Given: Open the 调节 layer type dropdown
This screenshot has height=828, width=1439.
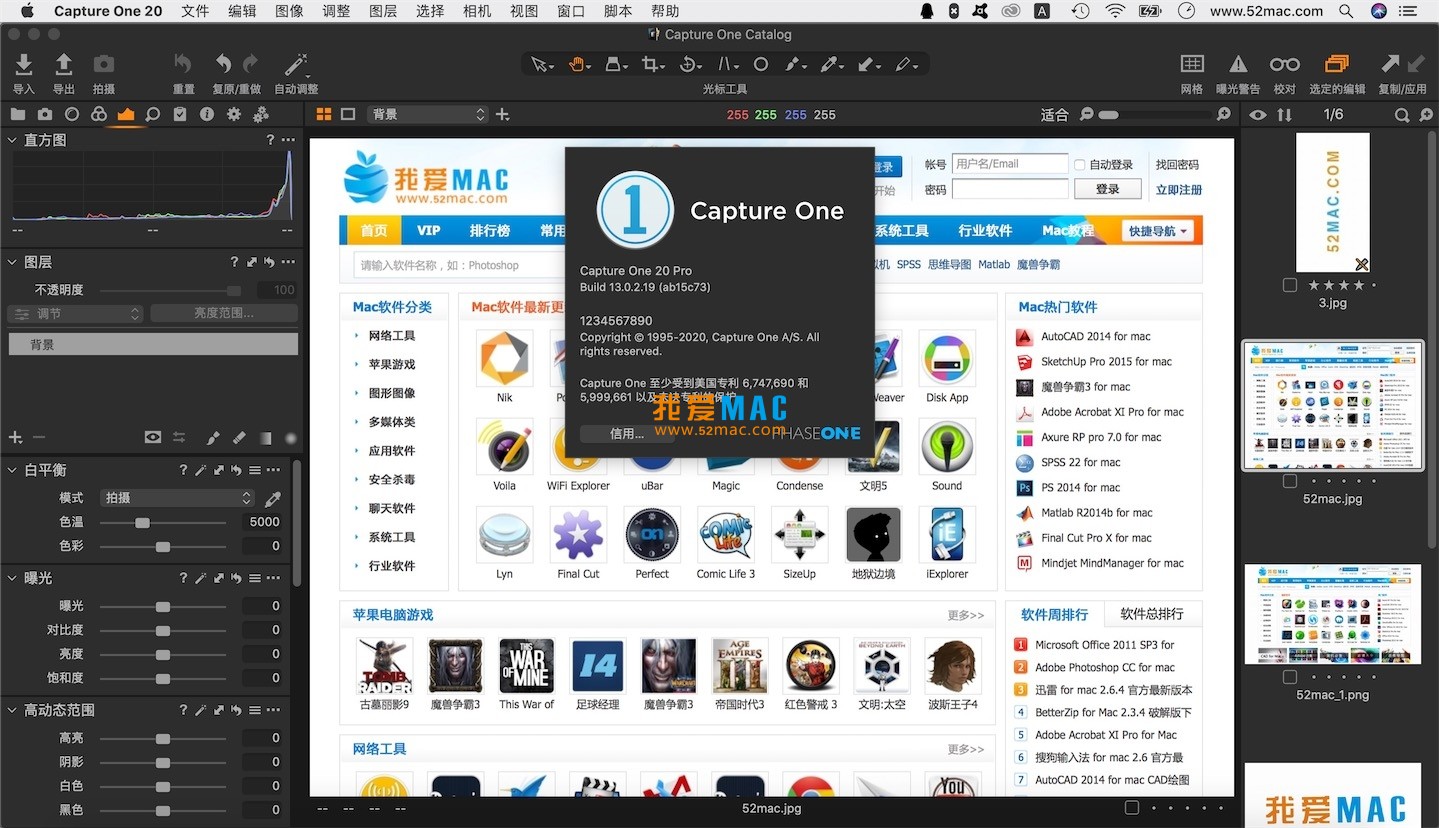Looking at the screenshot, I should coord(76,314).
